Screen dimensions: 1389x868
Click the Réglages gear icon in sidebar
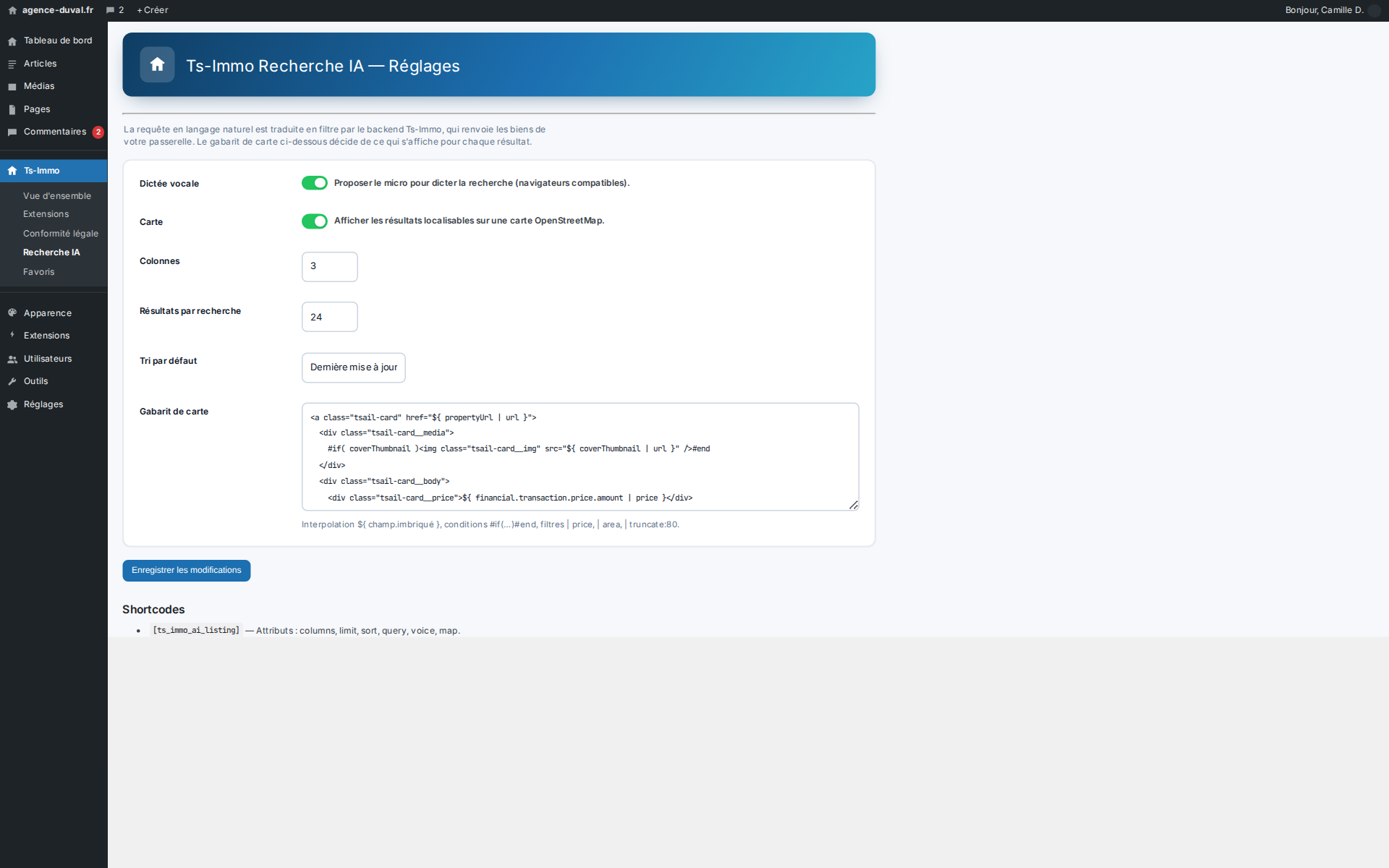[12, 404]
